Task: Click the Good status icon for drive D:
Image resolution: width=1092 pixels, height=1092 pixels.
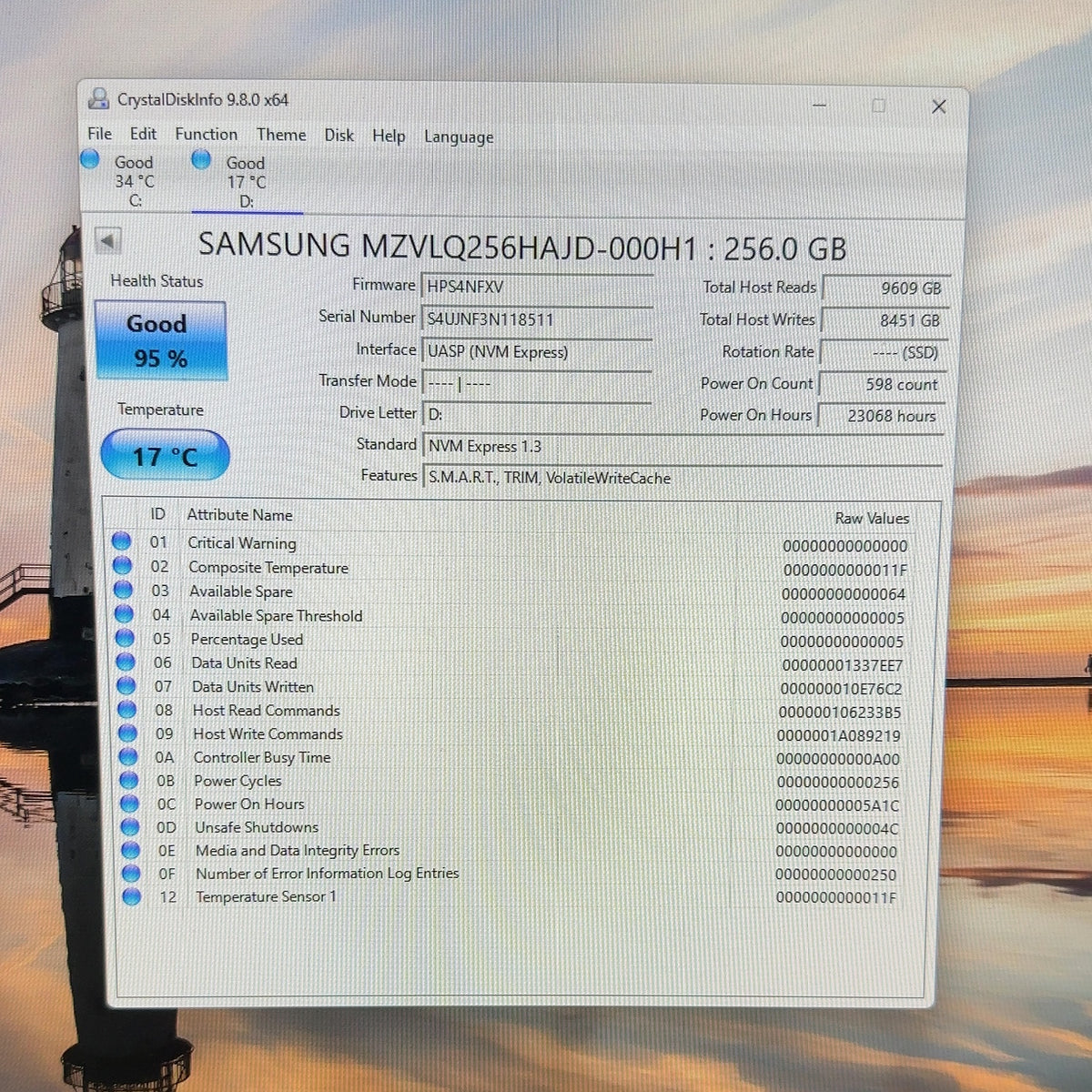Action: pos(201,160)
